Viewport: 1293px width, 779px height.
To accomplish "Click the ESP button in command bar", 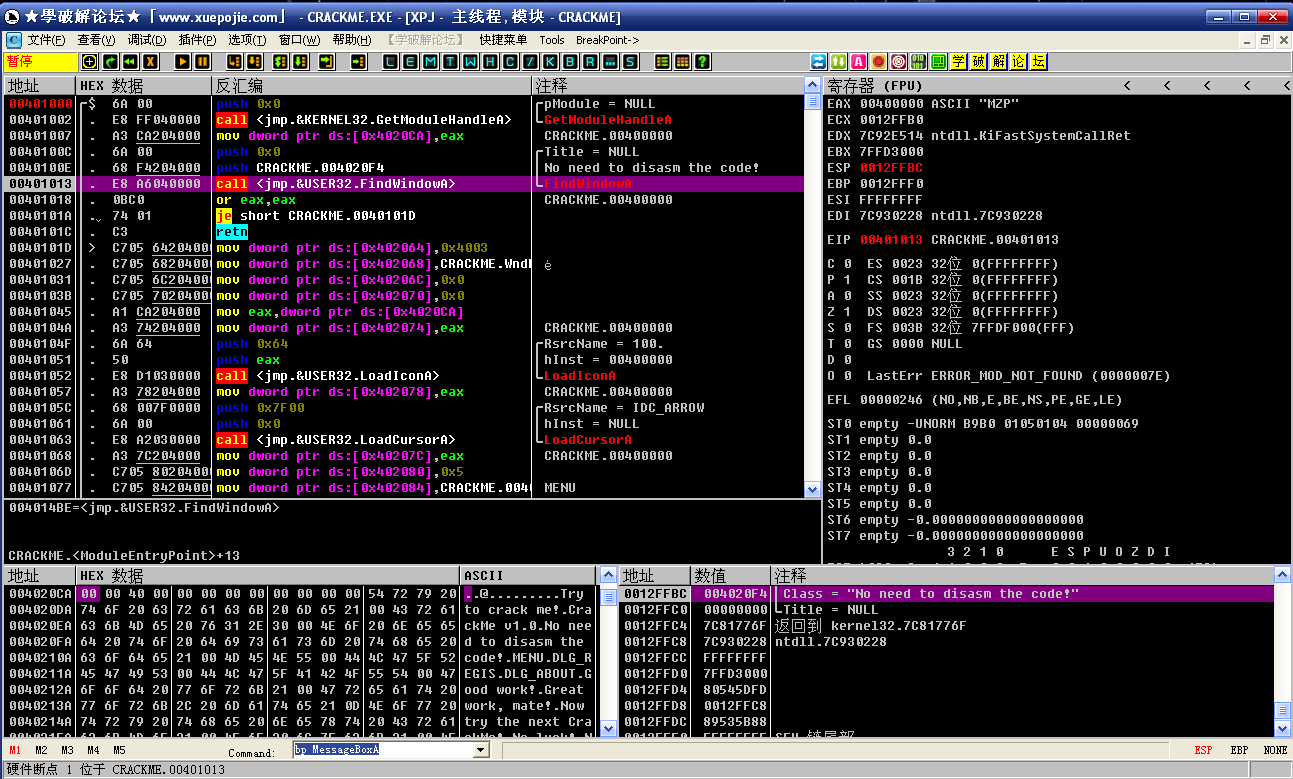I will pos(1203,750).
